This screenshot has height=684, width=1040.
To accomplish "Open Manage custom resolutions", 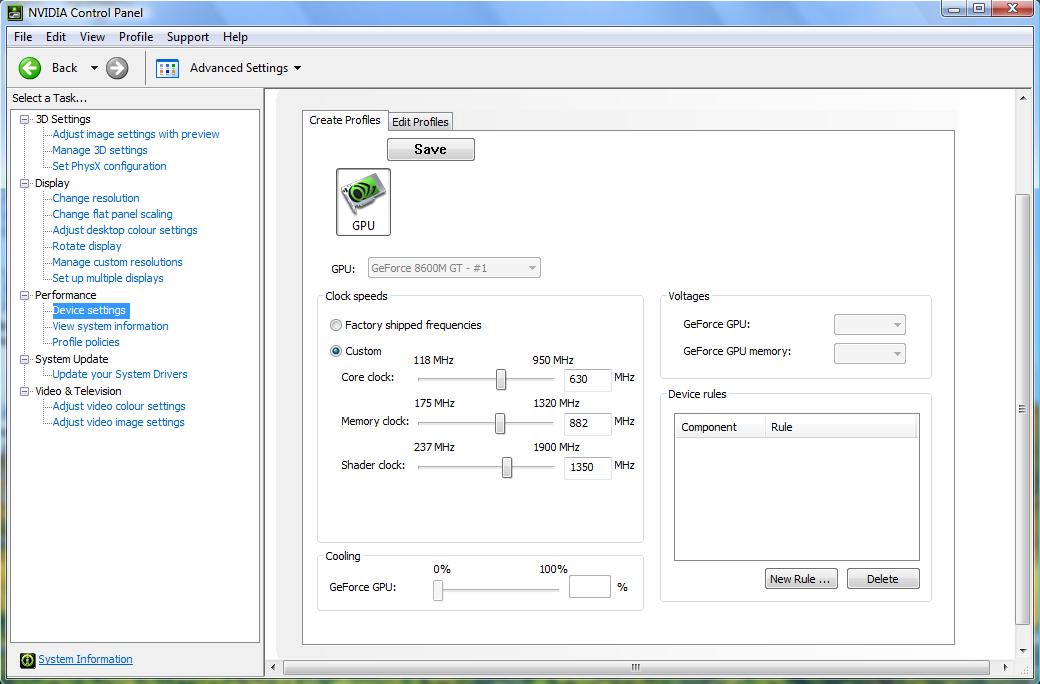I will [x=117, y=261].
